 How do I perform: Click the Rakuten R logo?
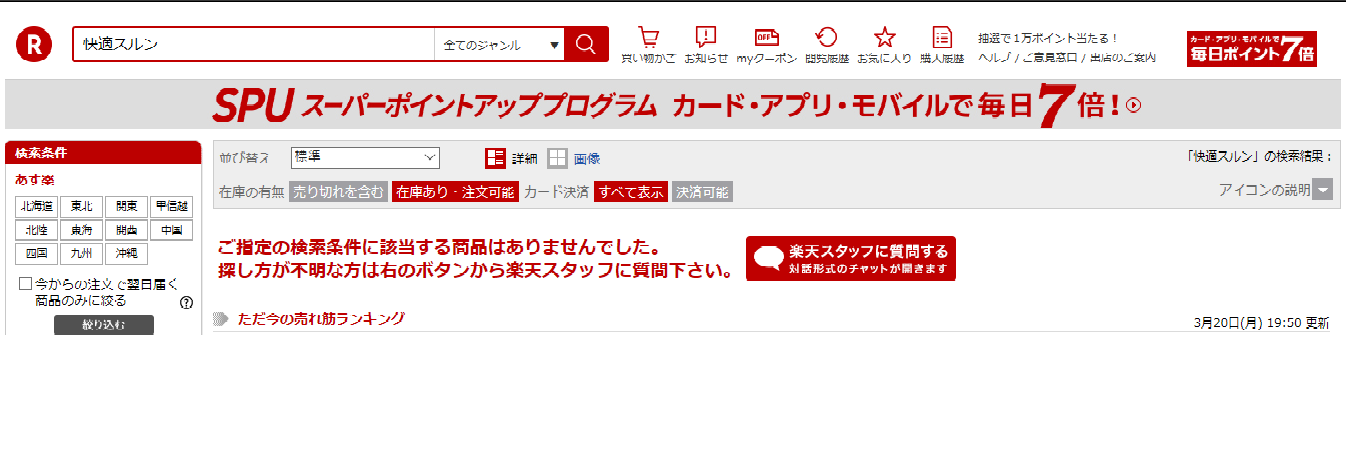click(33, 44)
